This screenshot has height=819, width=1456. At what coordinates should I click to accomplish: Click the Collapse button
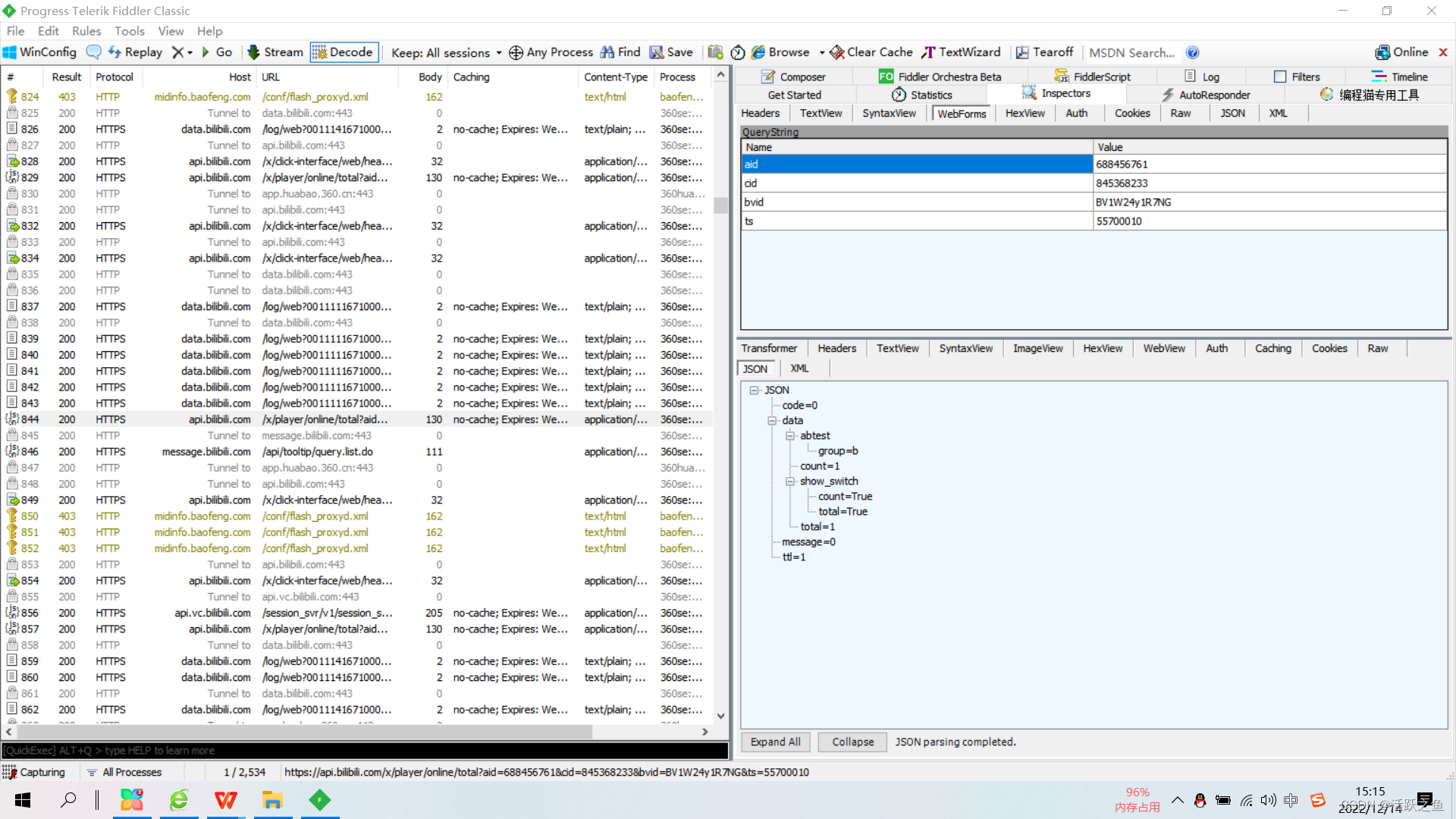tap(852, 742)
